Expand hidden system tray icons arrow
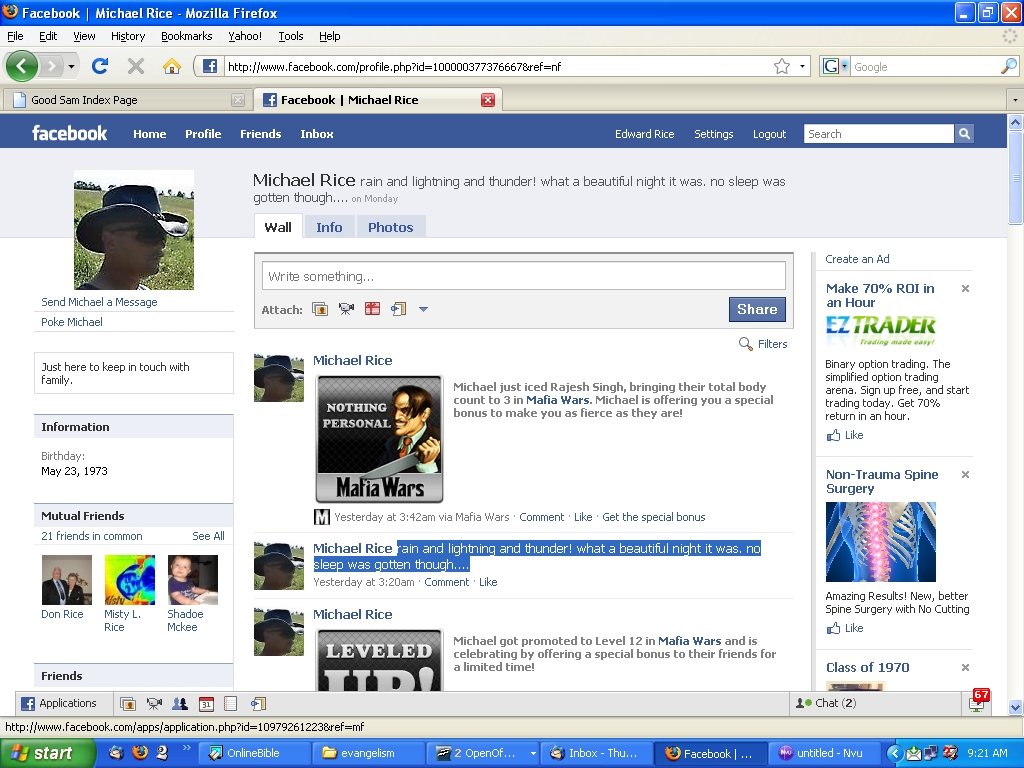Viewport: 1024px width, 768px height. point(893,753)
